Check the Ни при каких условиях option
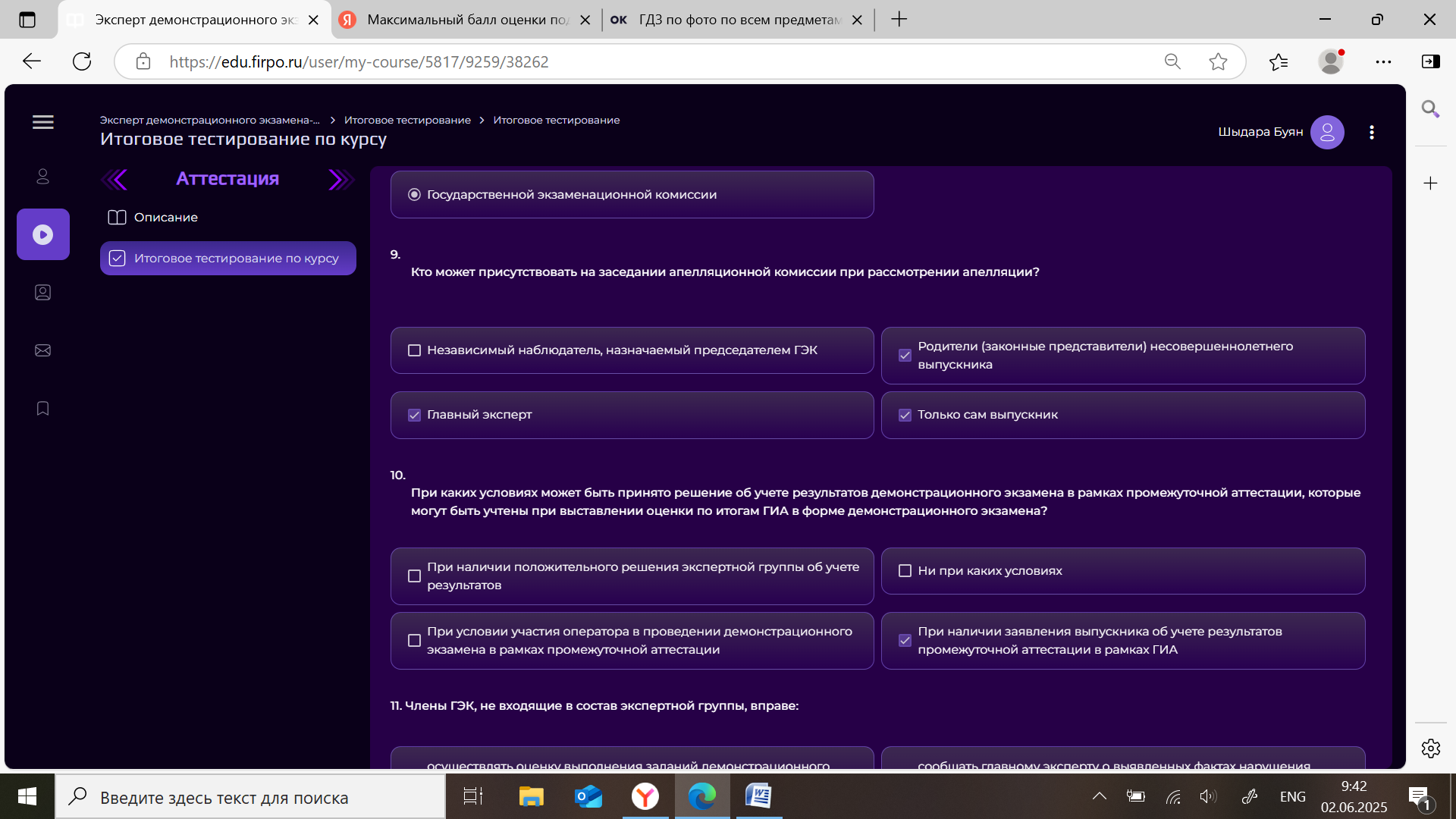Viewport: 1456px width, 819px height. pos(905,571)
